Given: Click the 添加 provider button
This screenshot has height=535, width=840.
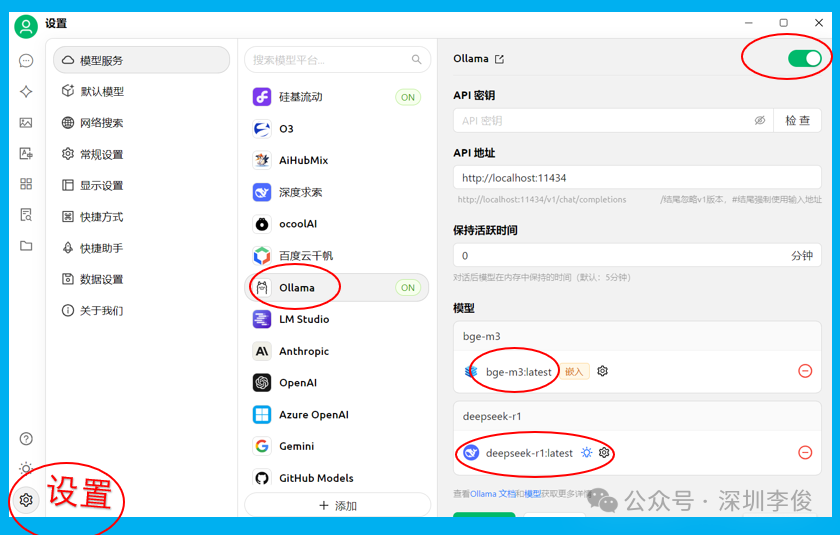Looking at the screenshot, I should tap(338, 506).
